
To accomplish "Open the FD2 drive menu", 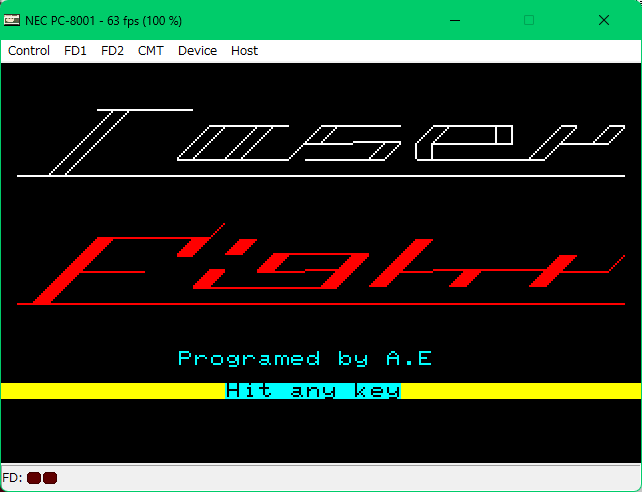I will [112, 51].
